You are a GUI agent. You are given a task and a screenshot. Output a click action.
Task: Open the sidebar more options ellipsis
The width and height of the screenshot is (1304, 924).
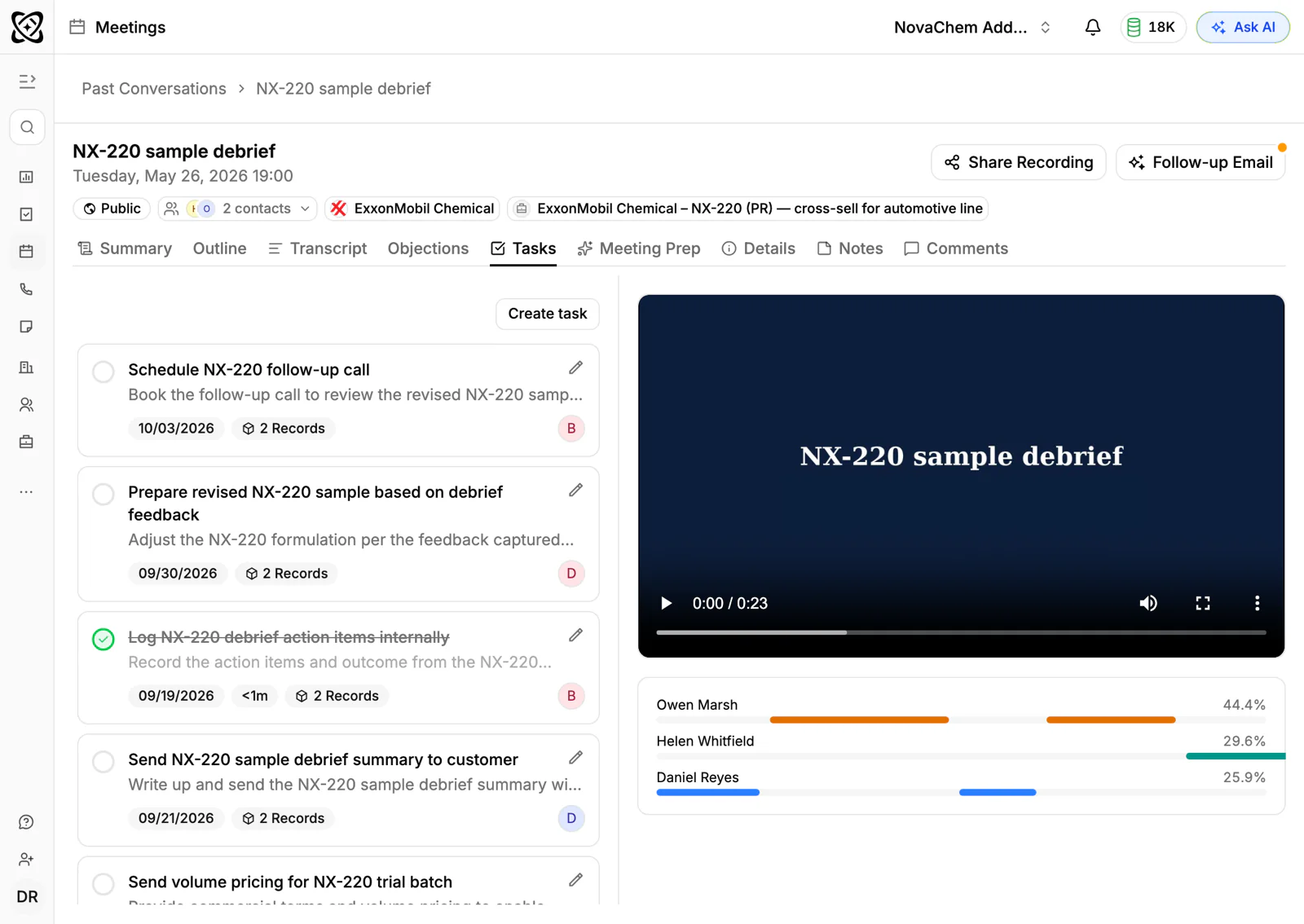[27, 492]
